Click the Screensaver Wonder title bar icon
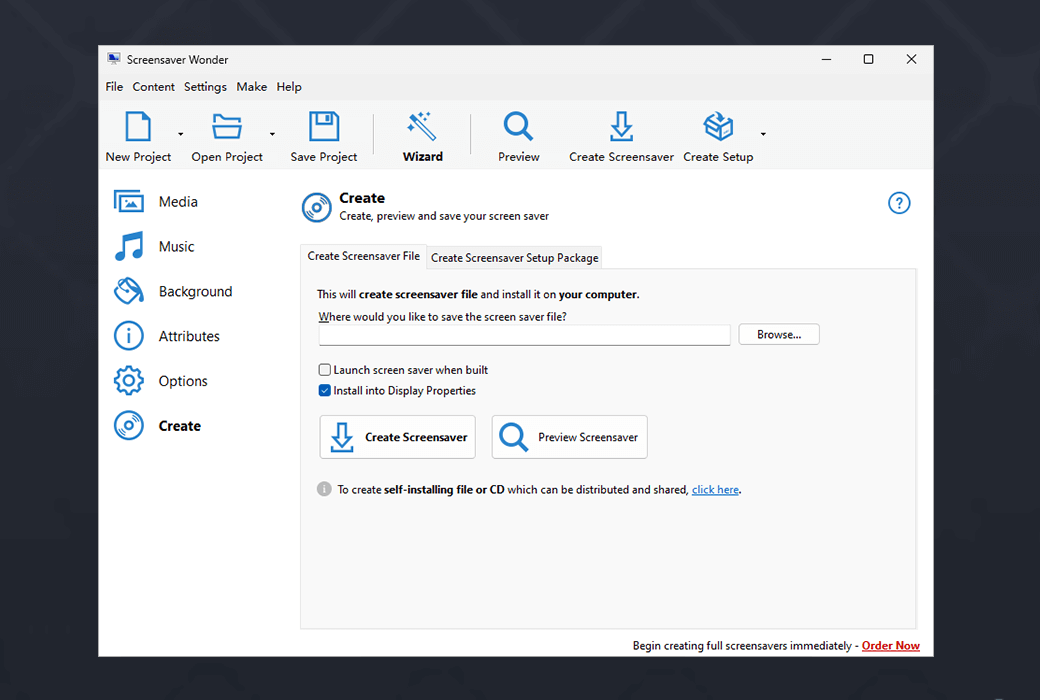1040x700 pixels. click(x=114, y=59)
